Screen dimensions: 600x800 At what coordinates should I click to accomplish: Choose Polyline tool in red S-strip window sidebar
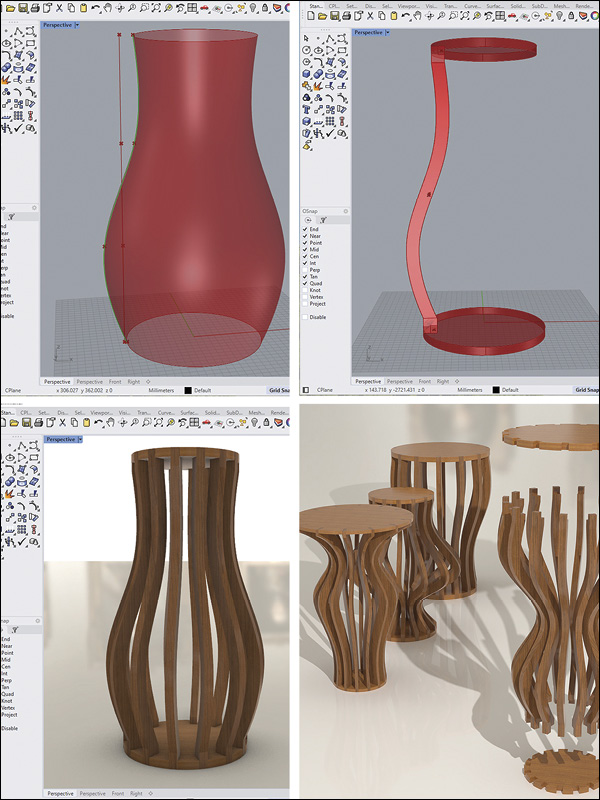point(330,38)
